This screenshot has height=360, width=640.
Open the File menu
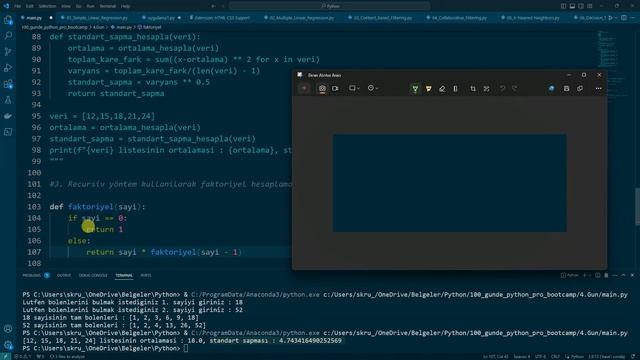[x=18, y=6]
